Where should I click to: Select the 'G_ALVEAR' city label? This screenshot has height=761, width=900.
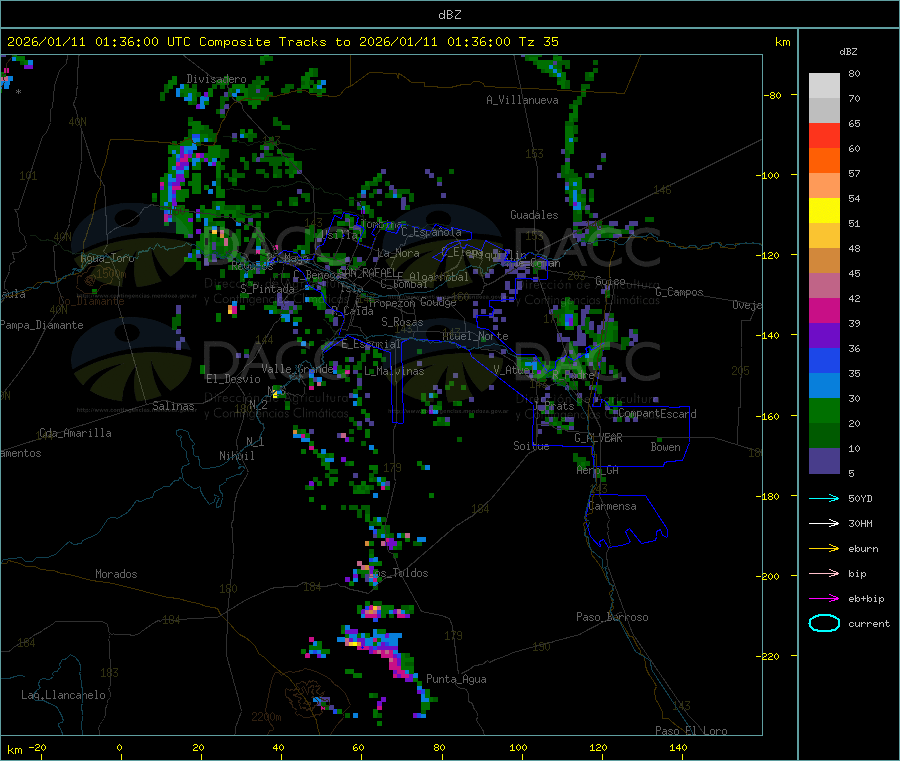tap(599, 438)
